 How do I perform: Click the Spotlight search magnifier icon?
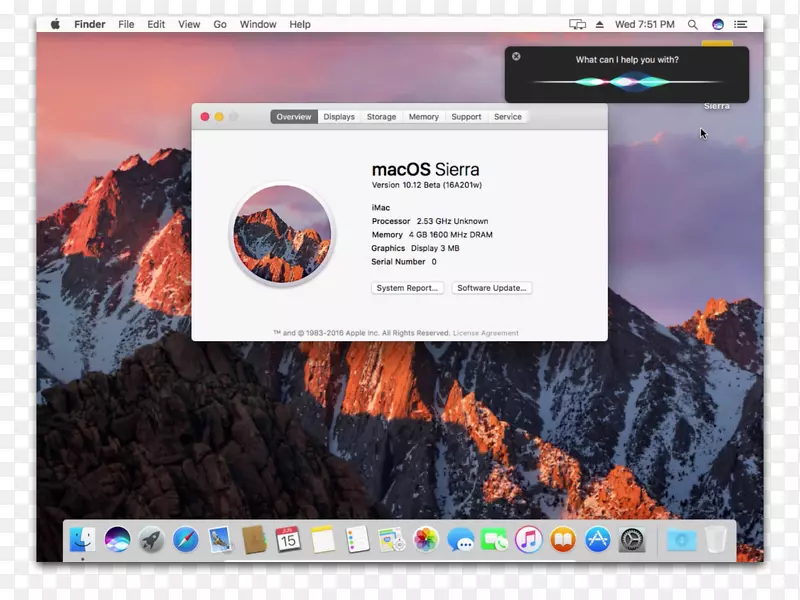693,24
